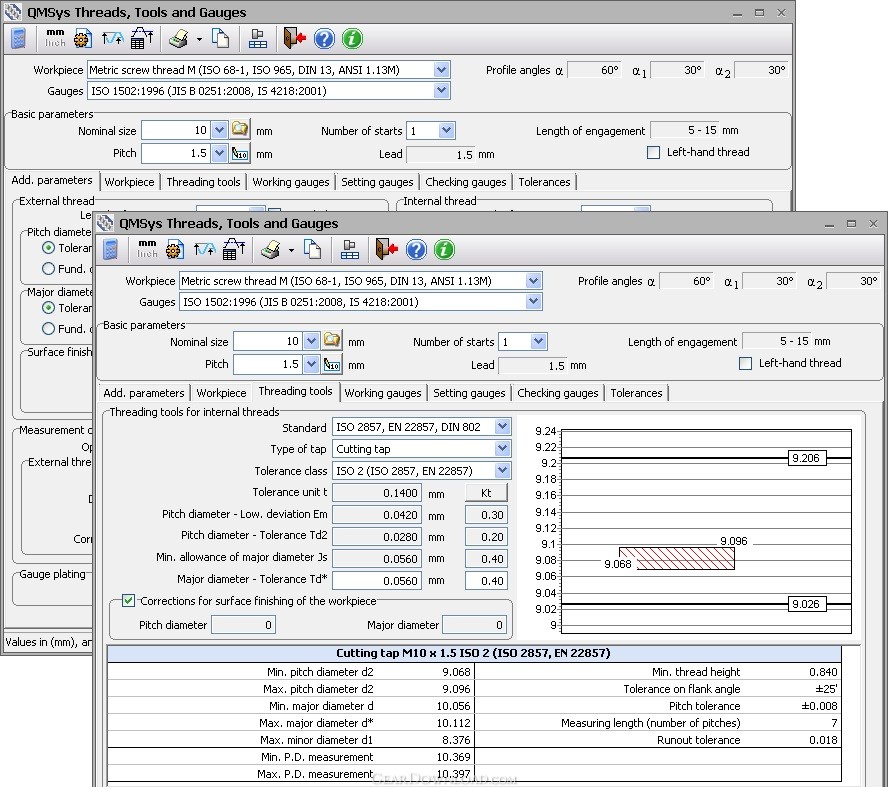Image resolution: width=889 pixels, height=787 pixels.
Task: Expand the Gauges dropdown in the front window
Action: [533, 302]
